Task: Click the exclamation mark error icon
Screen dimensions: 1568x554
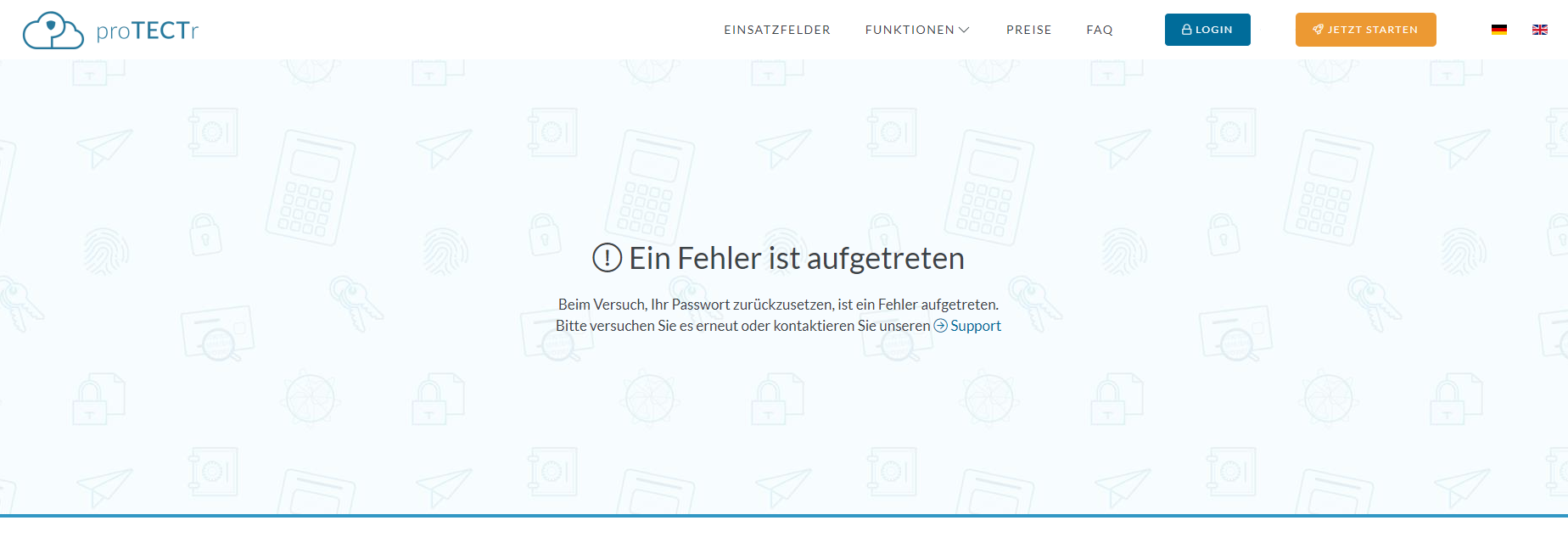Action: [607, 258]
